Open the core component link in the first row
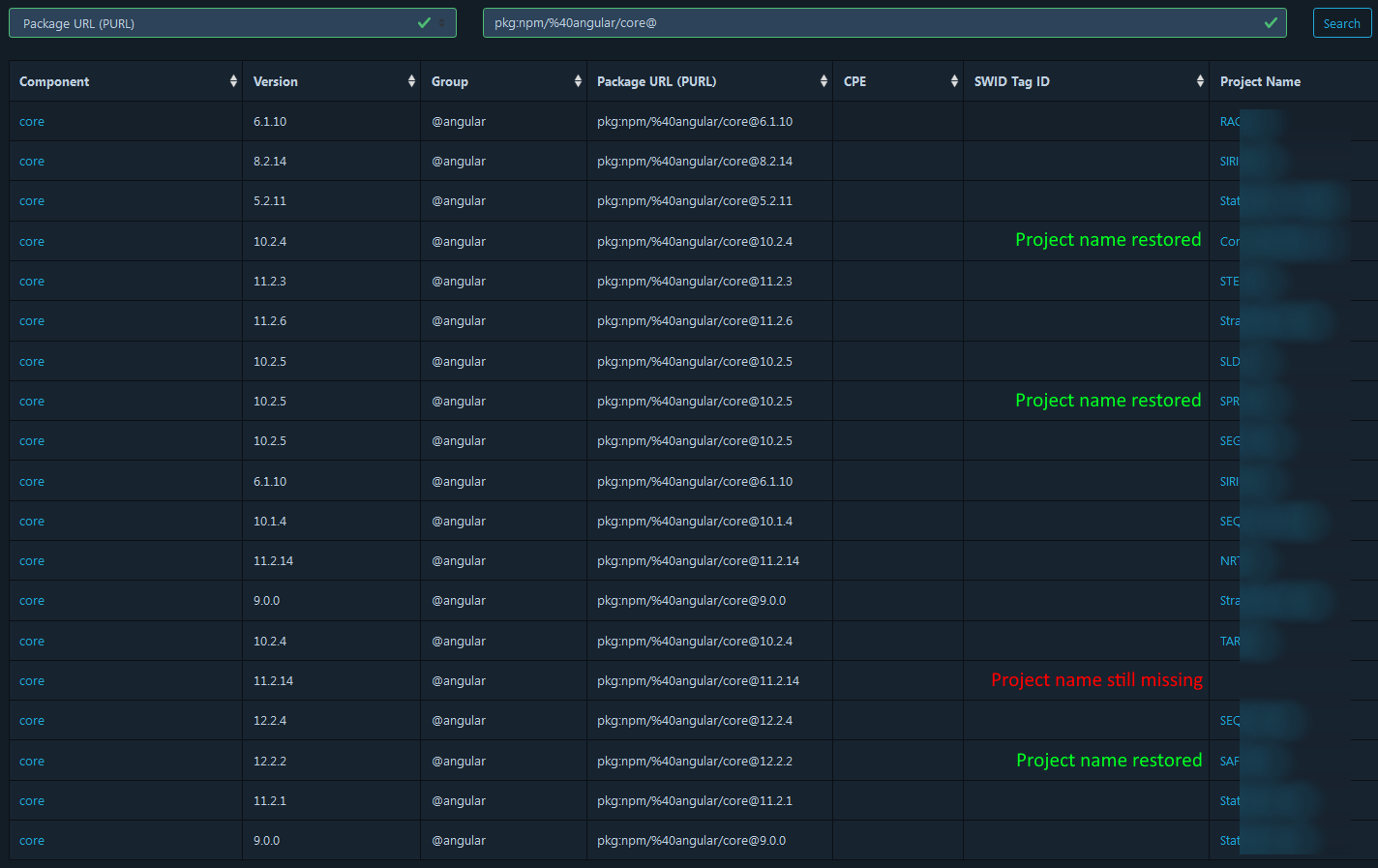Viewport: 1378px width, 868px height. [31, 121]
